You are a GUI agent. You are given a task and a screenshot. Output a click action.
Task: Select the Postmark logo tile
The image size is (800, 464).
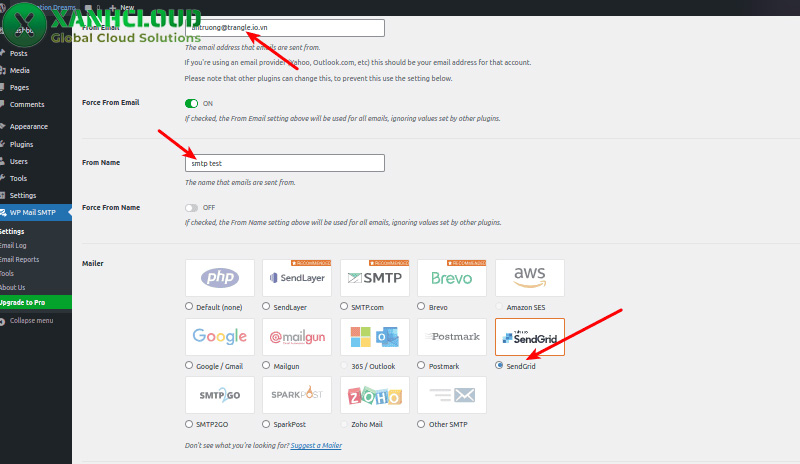[x=452, y=337]
